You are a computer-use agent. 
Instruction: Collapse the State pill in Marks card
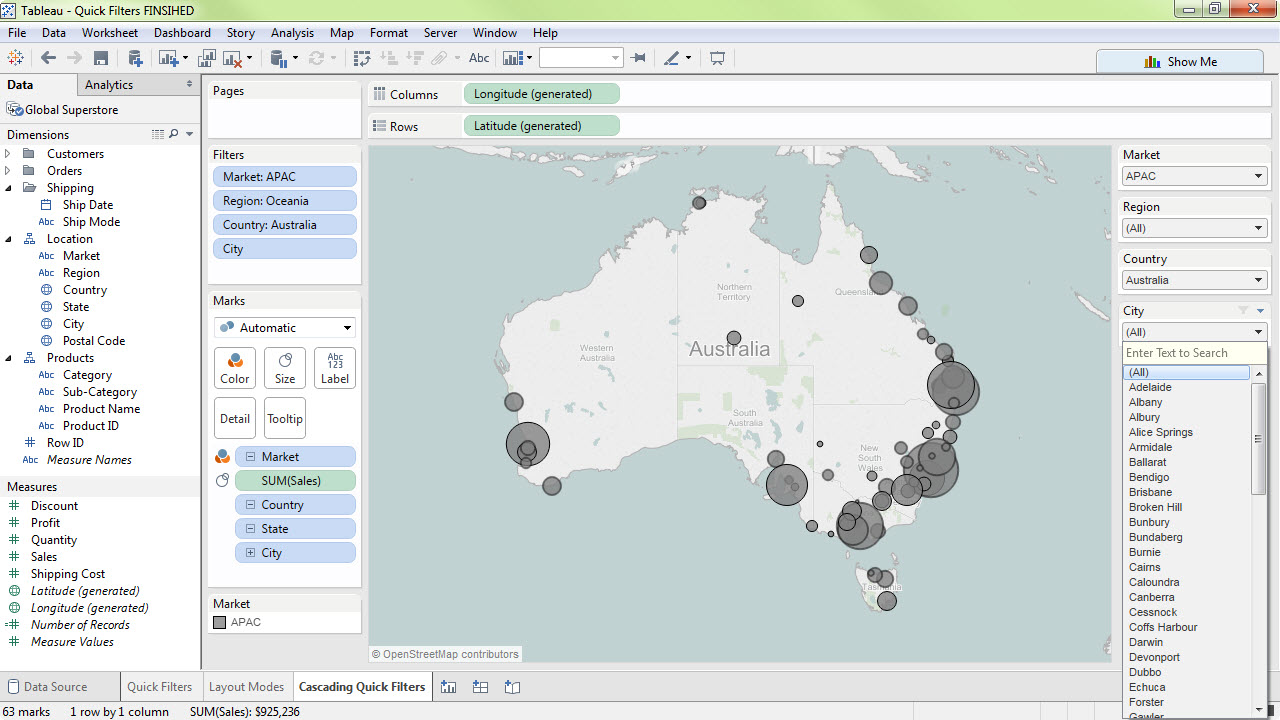click(x=251, y=529)
